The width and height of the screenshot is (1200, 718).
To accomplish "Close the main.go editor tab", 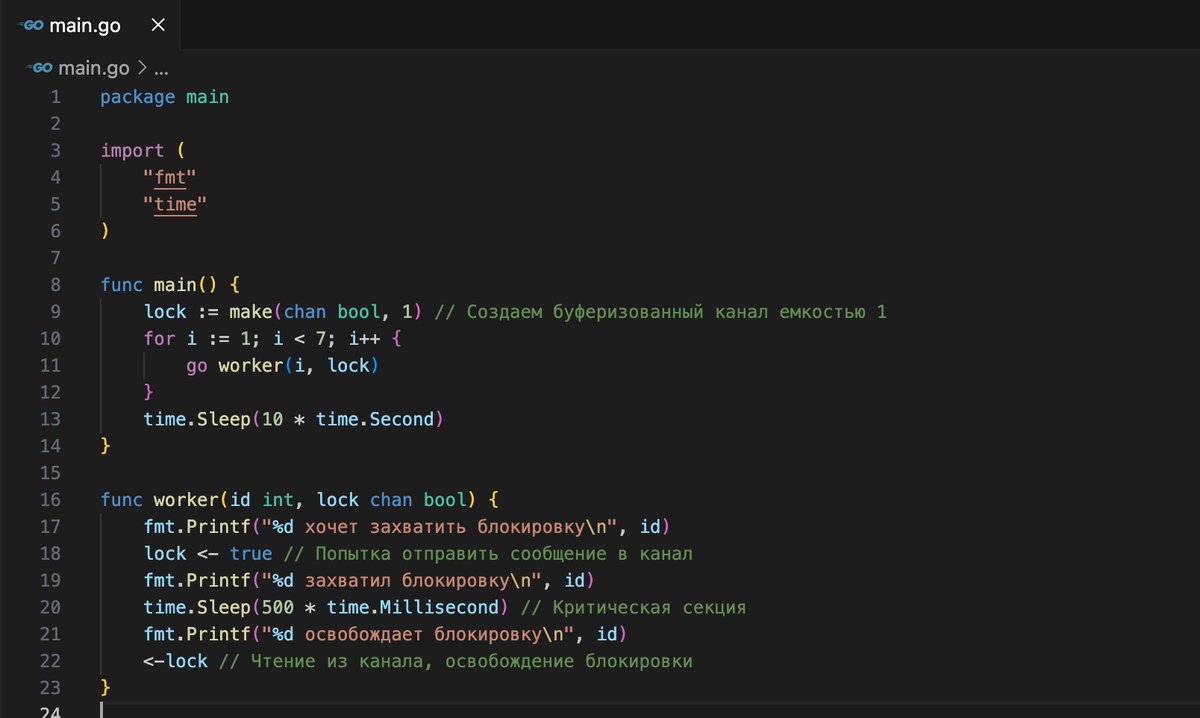I will pyautogui.click(x=158, y=25).
